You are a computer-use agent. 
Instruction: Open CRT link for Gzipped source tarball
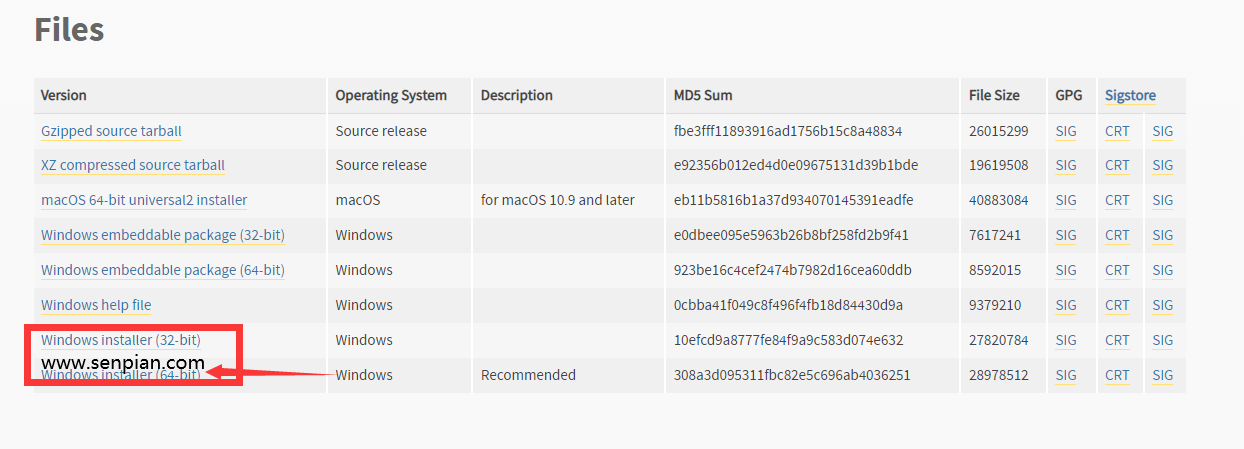coord(1117,131)
